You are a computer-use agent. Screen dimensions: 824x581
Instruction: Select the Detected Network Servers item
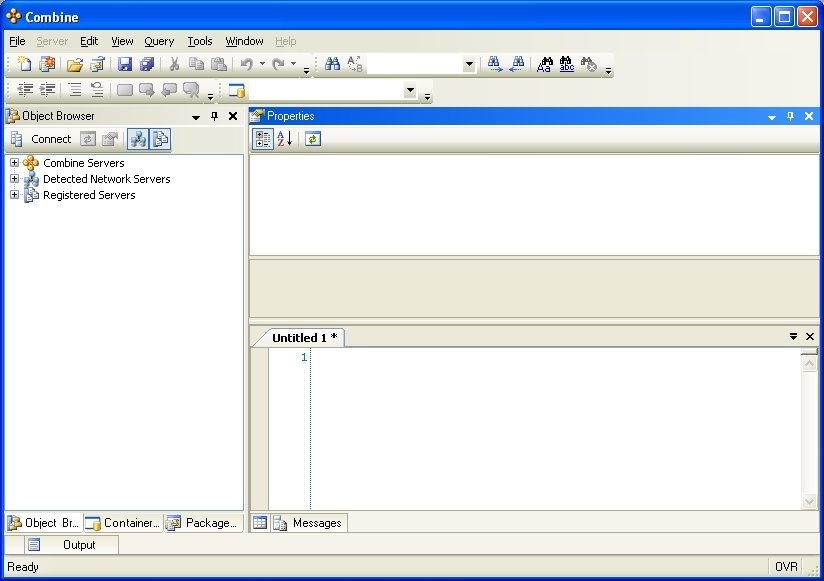coord(106,179)
